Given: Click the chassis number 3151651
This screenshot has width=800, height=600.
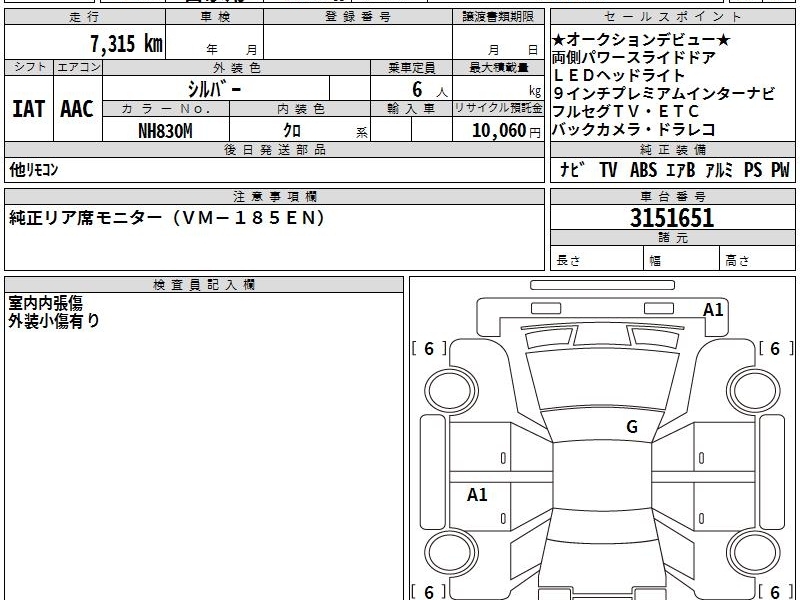Looking at the screenshot, I should pos(672,218).
